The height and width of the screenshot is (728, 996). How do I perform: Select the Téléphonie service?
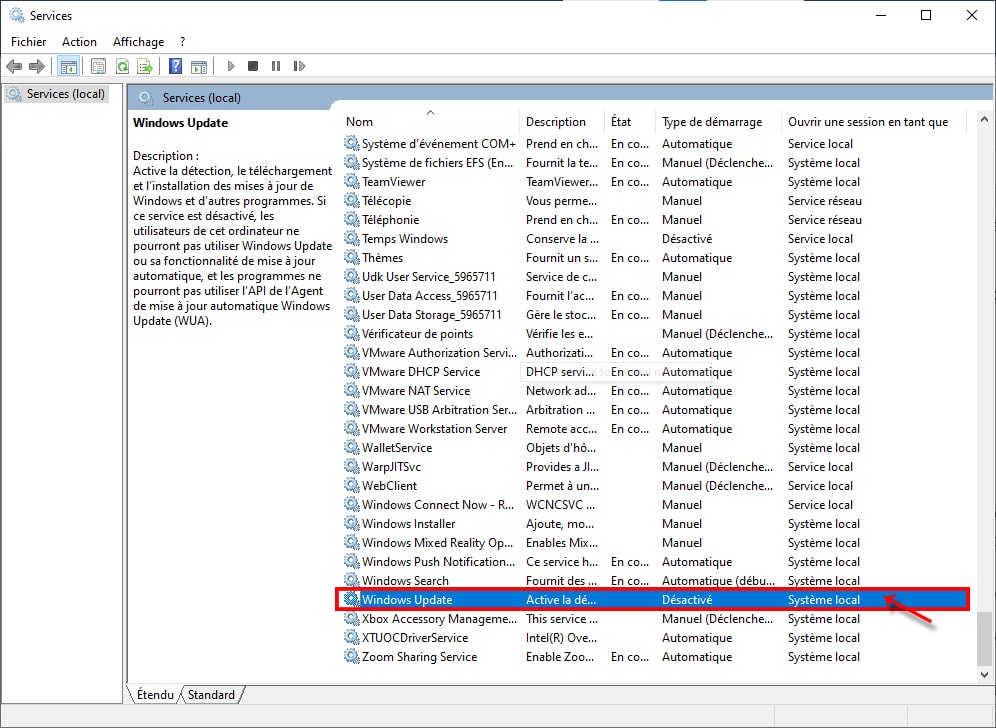point(652,219)
